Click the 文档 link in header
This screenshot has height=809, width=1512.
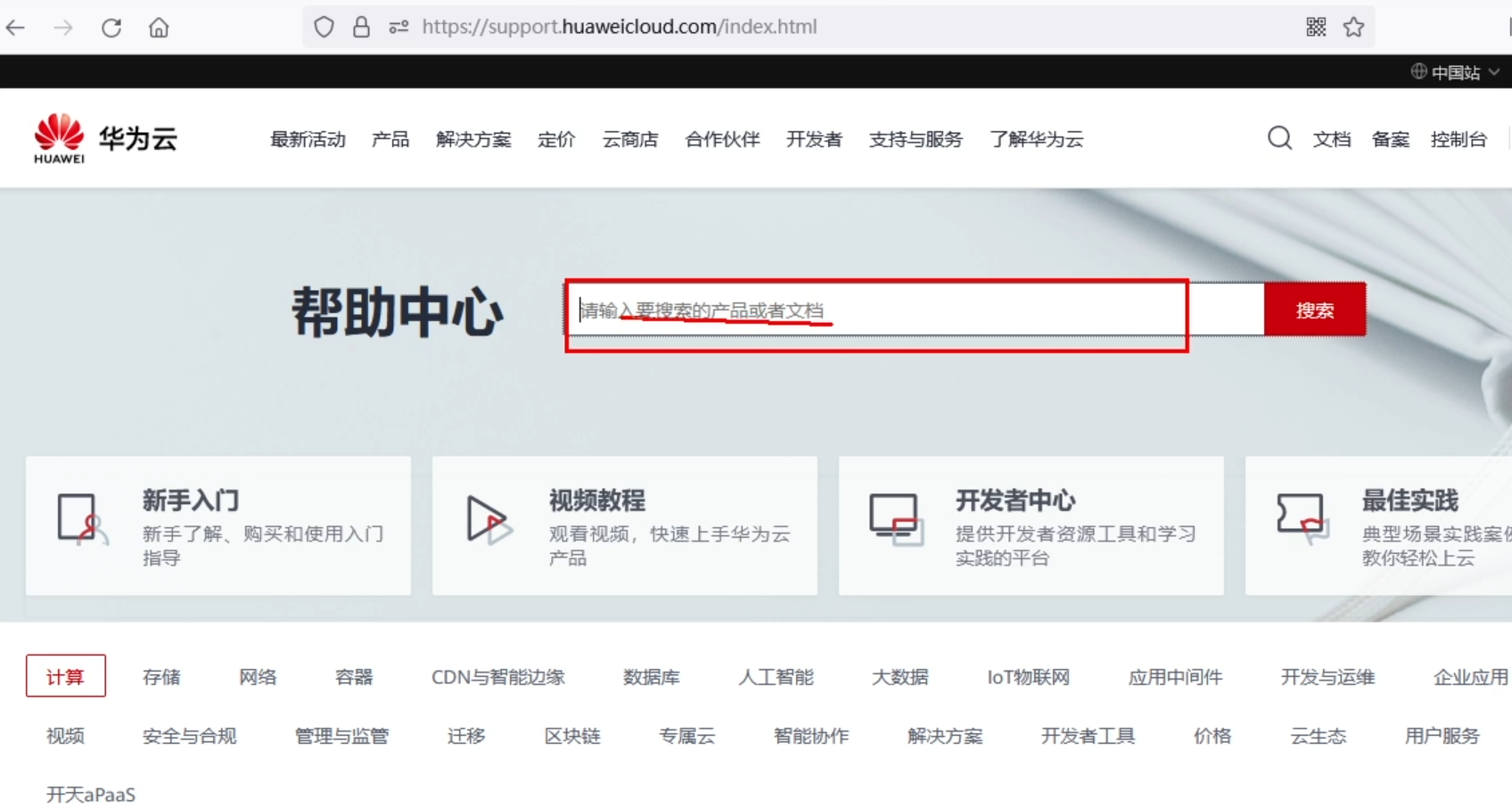[x=1332, y=139]
